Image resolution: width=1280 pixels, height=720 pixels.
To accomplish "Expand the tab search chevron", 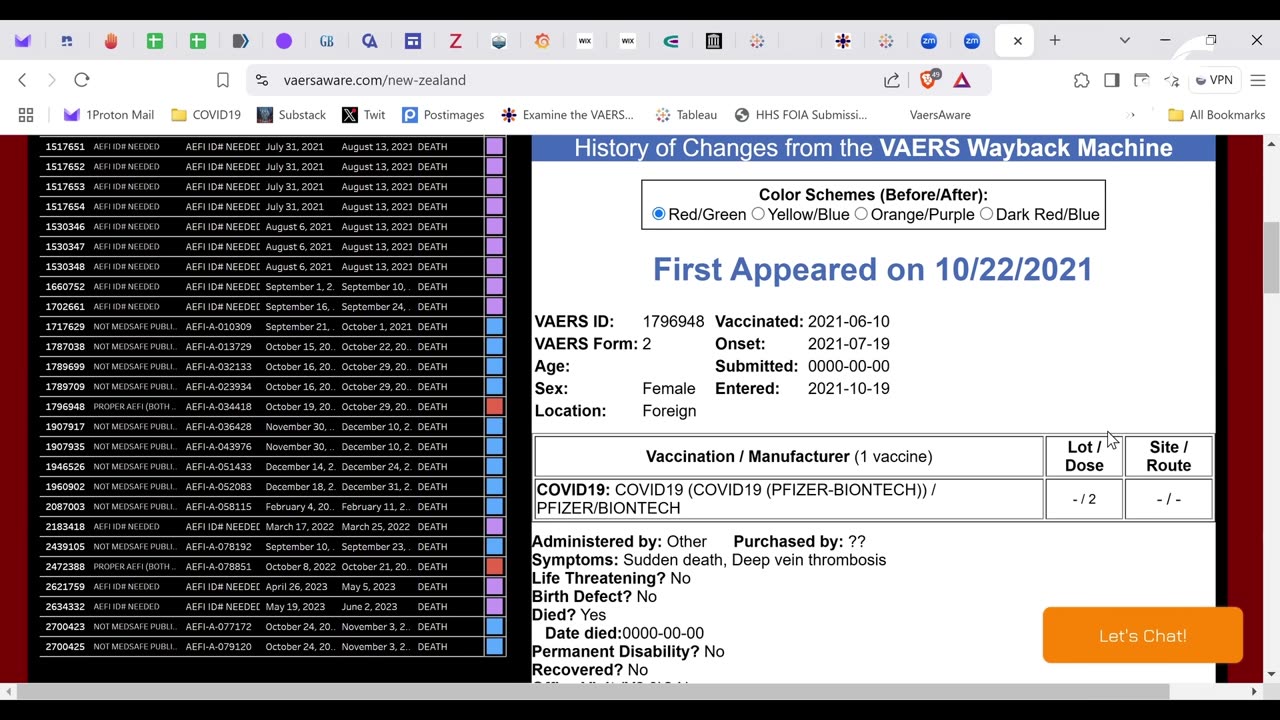I will pyautogui.click(x=1125, y=40).
